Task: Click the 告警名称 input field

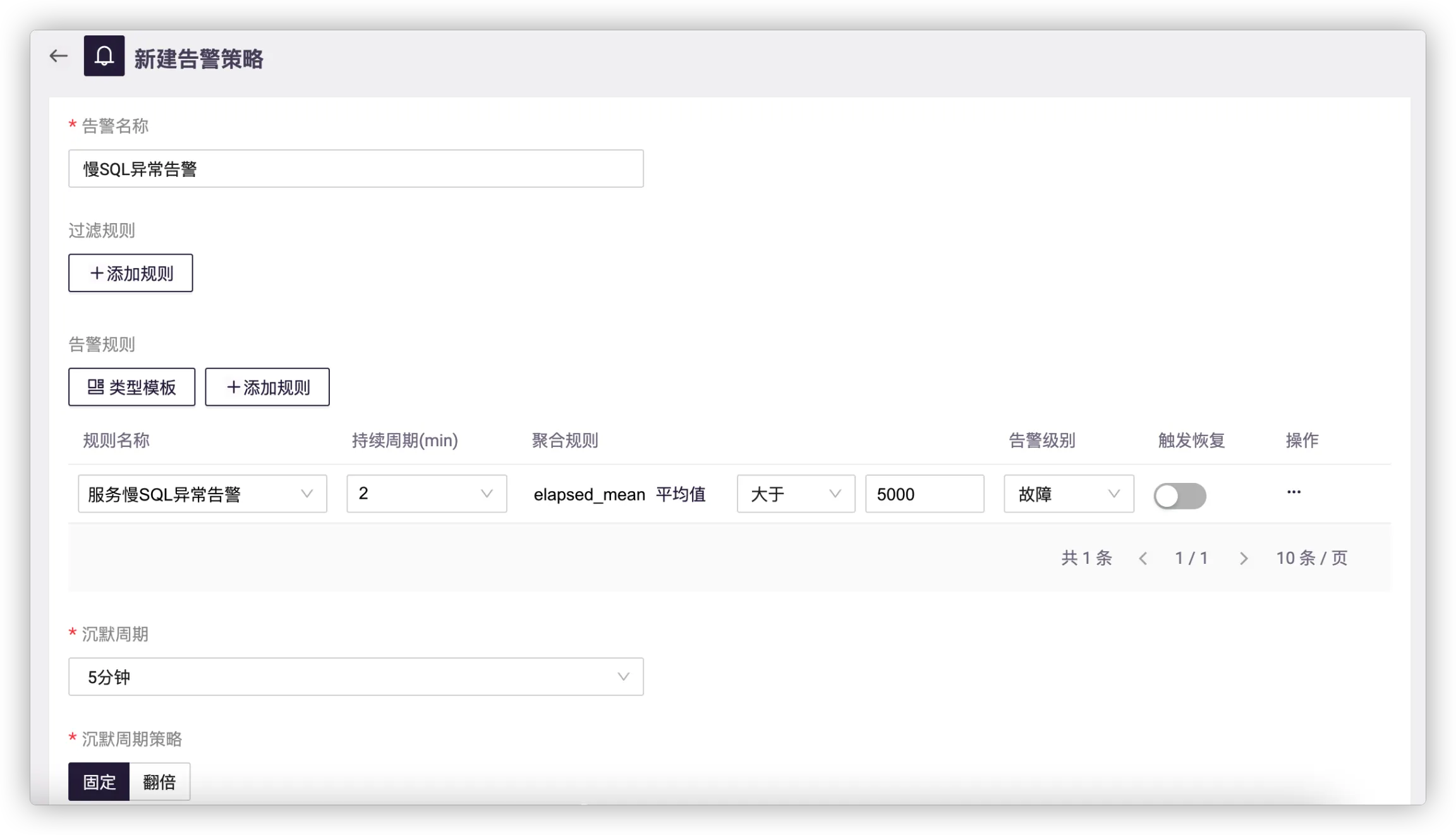Action: tap(356, 169)
